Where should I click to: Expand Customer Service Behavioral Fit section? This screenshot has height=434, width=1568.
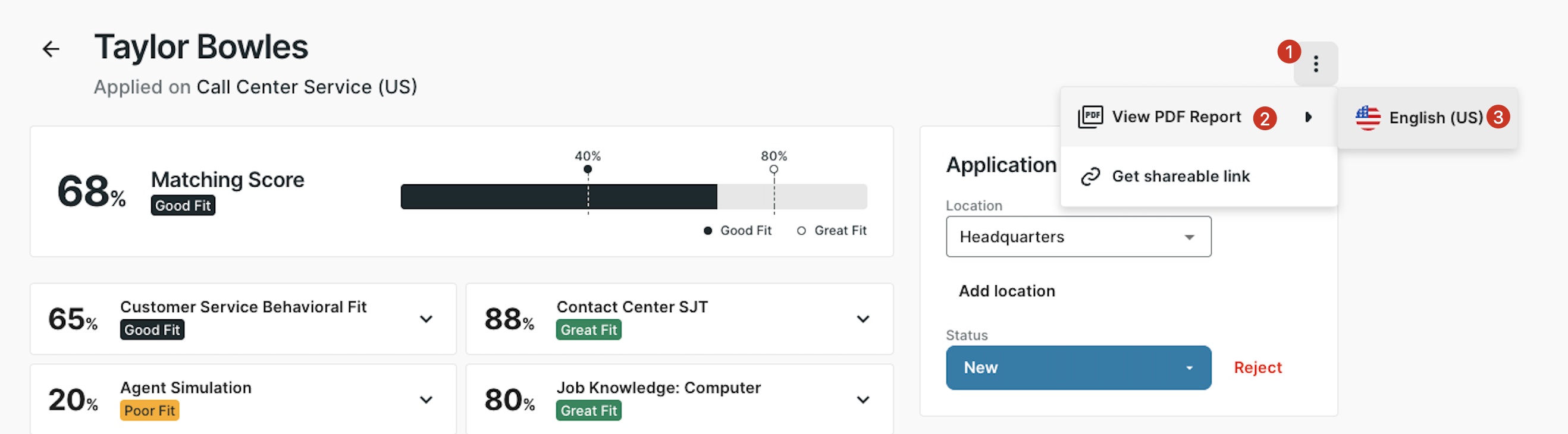426,319
